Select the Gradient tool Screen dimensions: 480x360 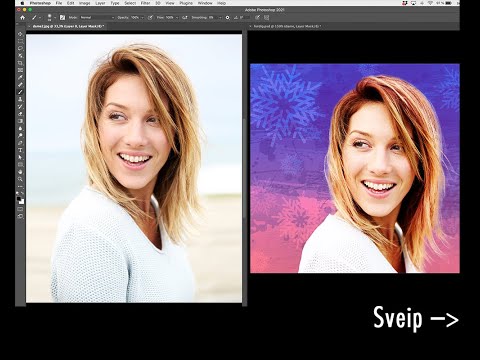pyautogui.click(x=20, y=121)
